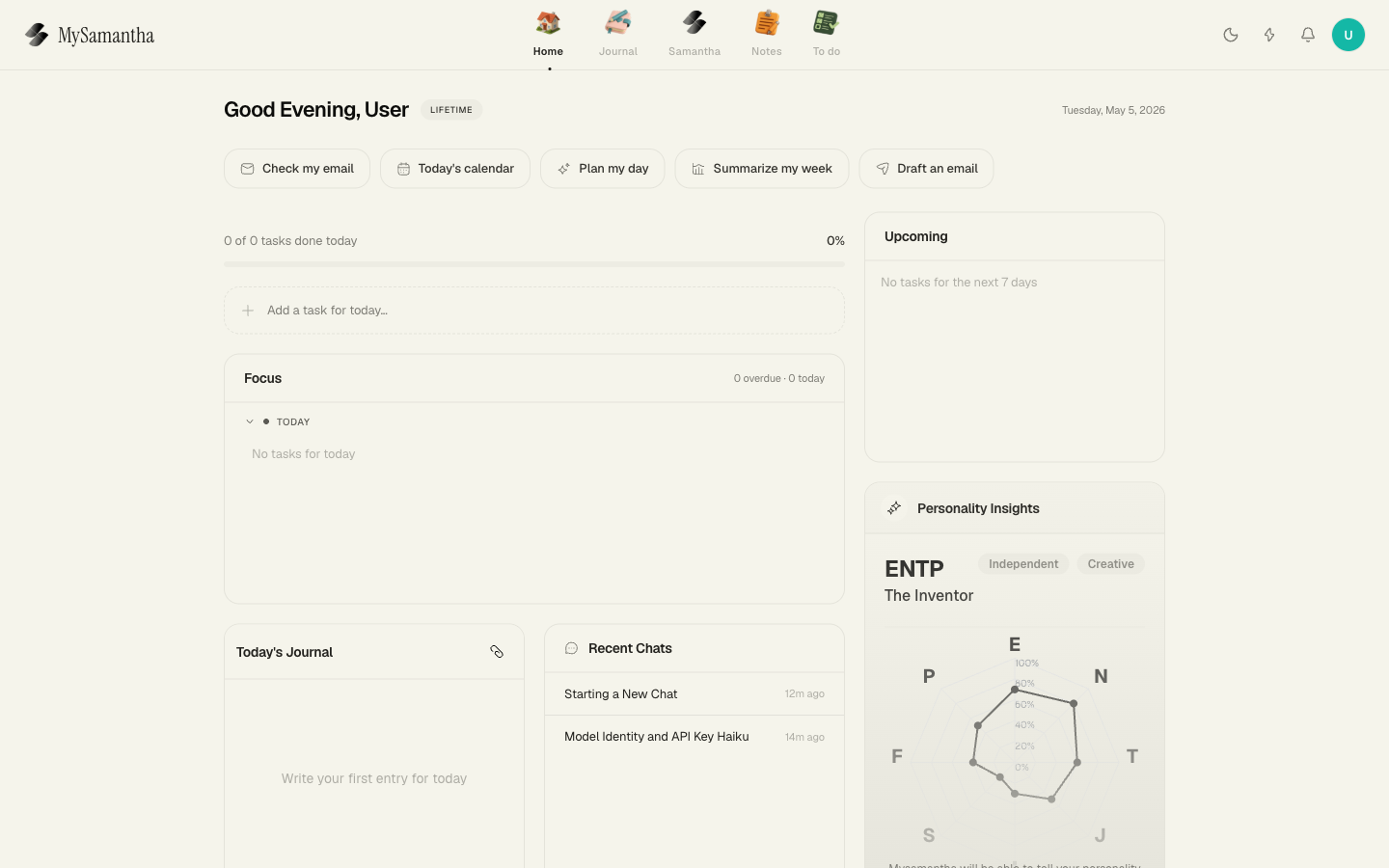Select the Home tab
The width and height of the screenshot is (1389, 868).
548,34
